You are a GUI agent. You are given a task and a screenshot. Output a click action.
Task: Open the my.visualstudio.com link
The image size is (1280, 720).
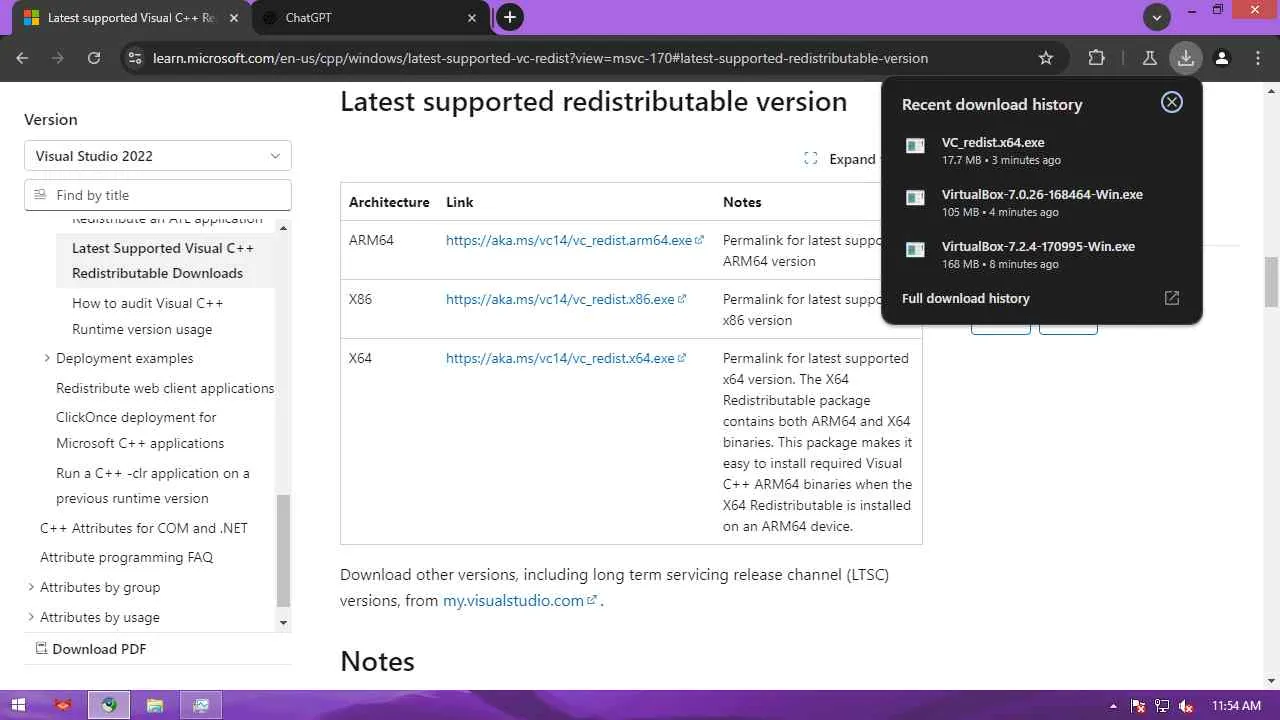(520, 600)
